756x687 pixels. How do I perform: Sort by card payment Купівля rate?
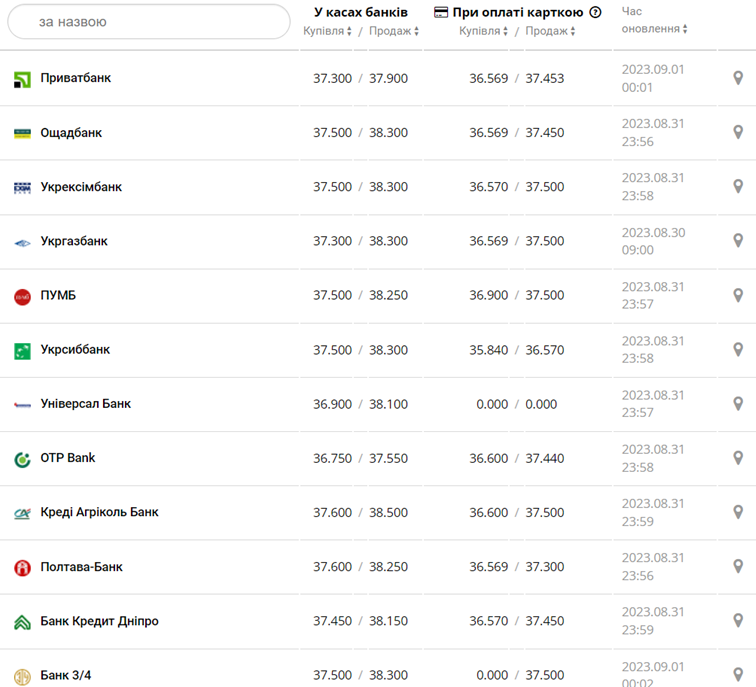click(x=484, y=31)
